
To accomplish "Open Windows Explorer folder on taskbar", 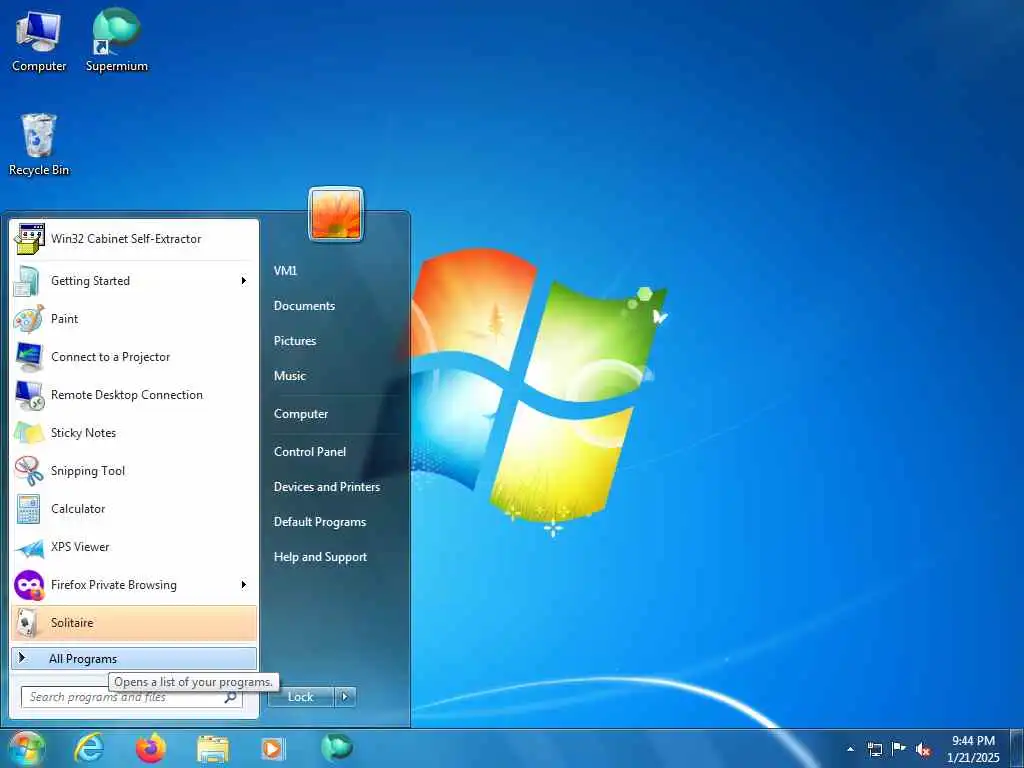I will click(213, 749).
